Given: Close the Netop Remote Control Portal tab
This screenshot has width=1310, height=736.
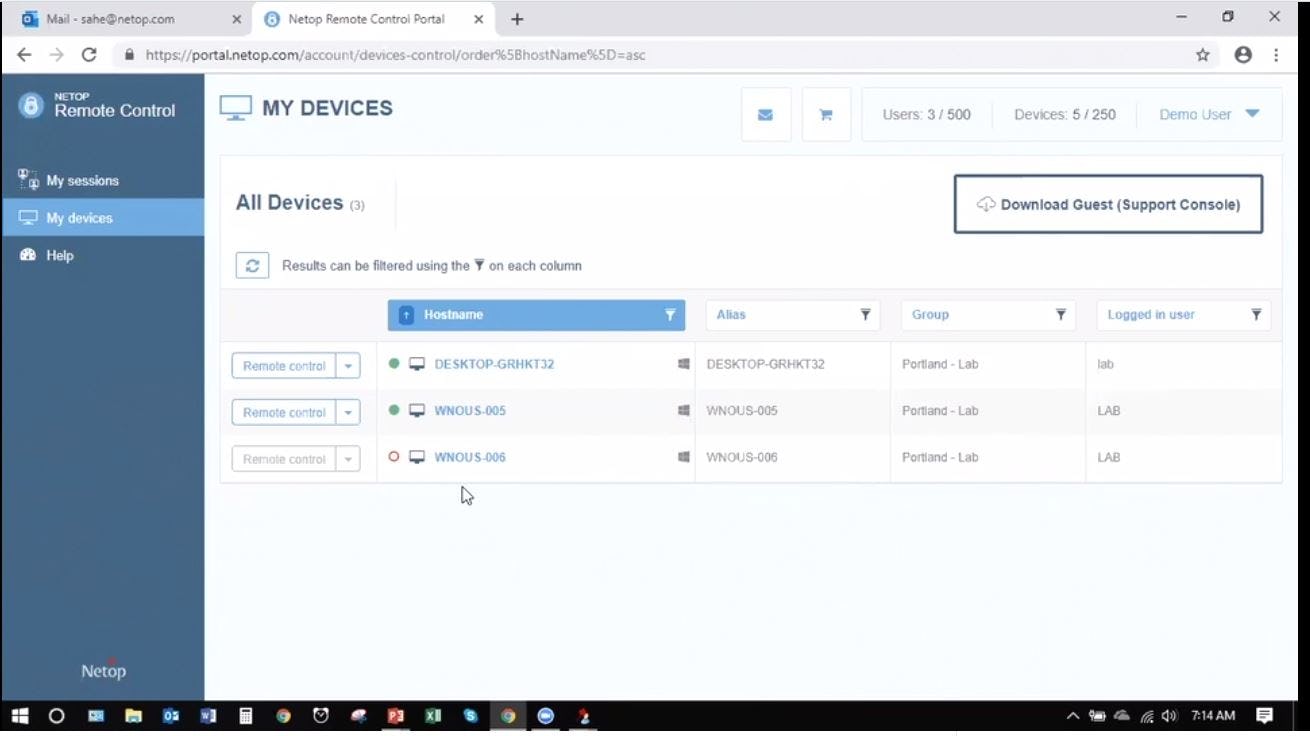Looking at the screenshot, I should click(478, 19).
